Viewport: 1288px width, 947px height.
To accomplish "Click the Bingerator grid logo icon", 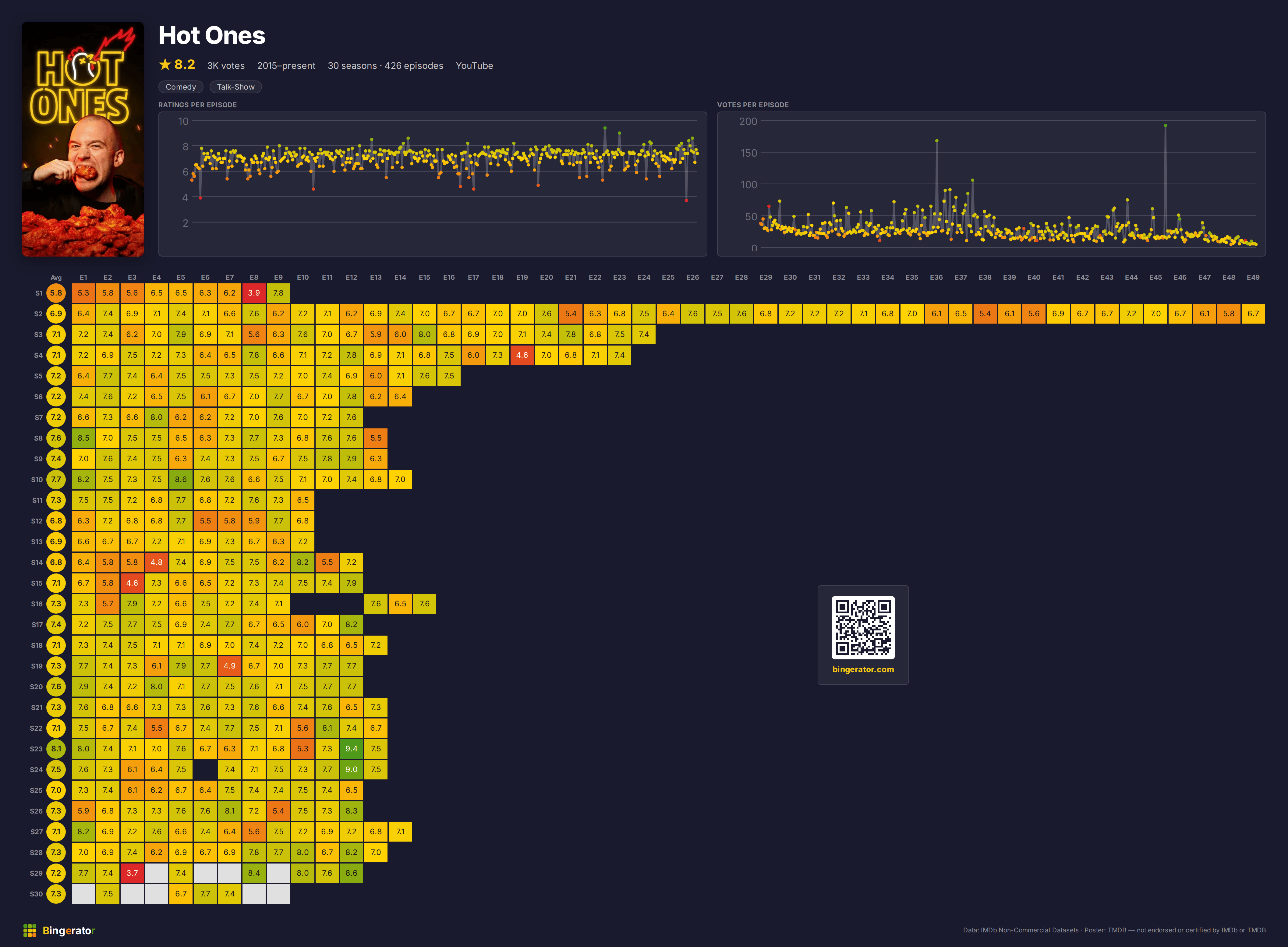I will coord(30,930).
